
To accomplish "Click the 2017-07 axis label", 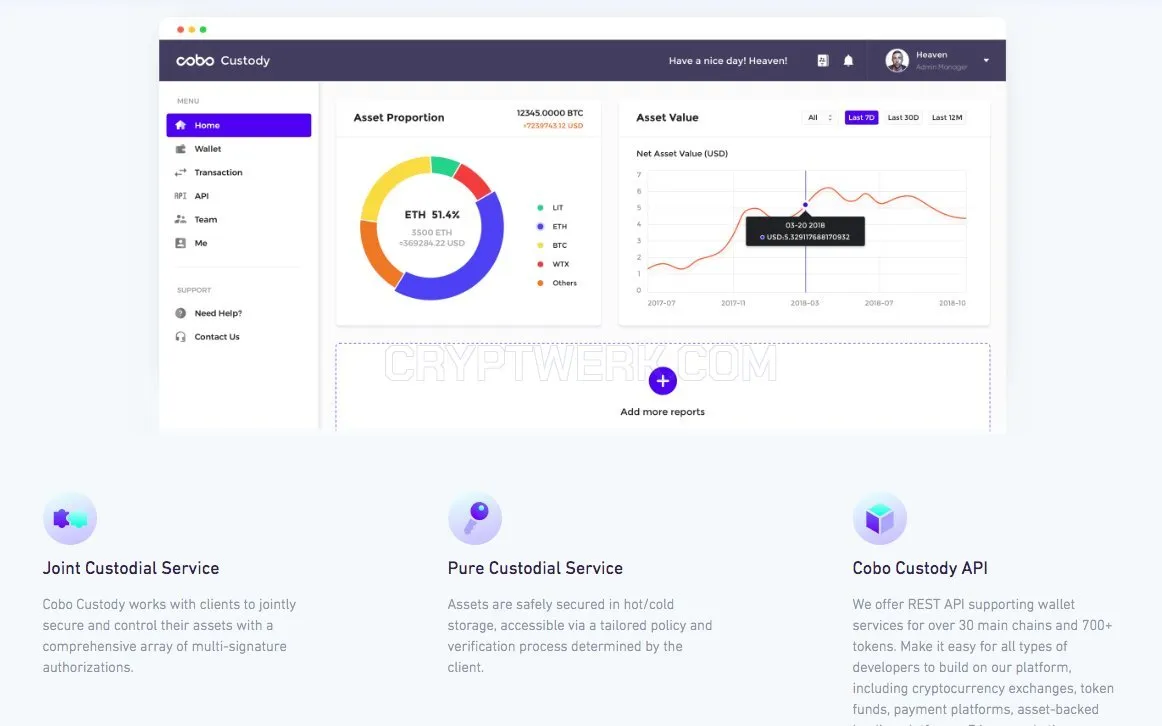I will coord(662,303).
